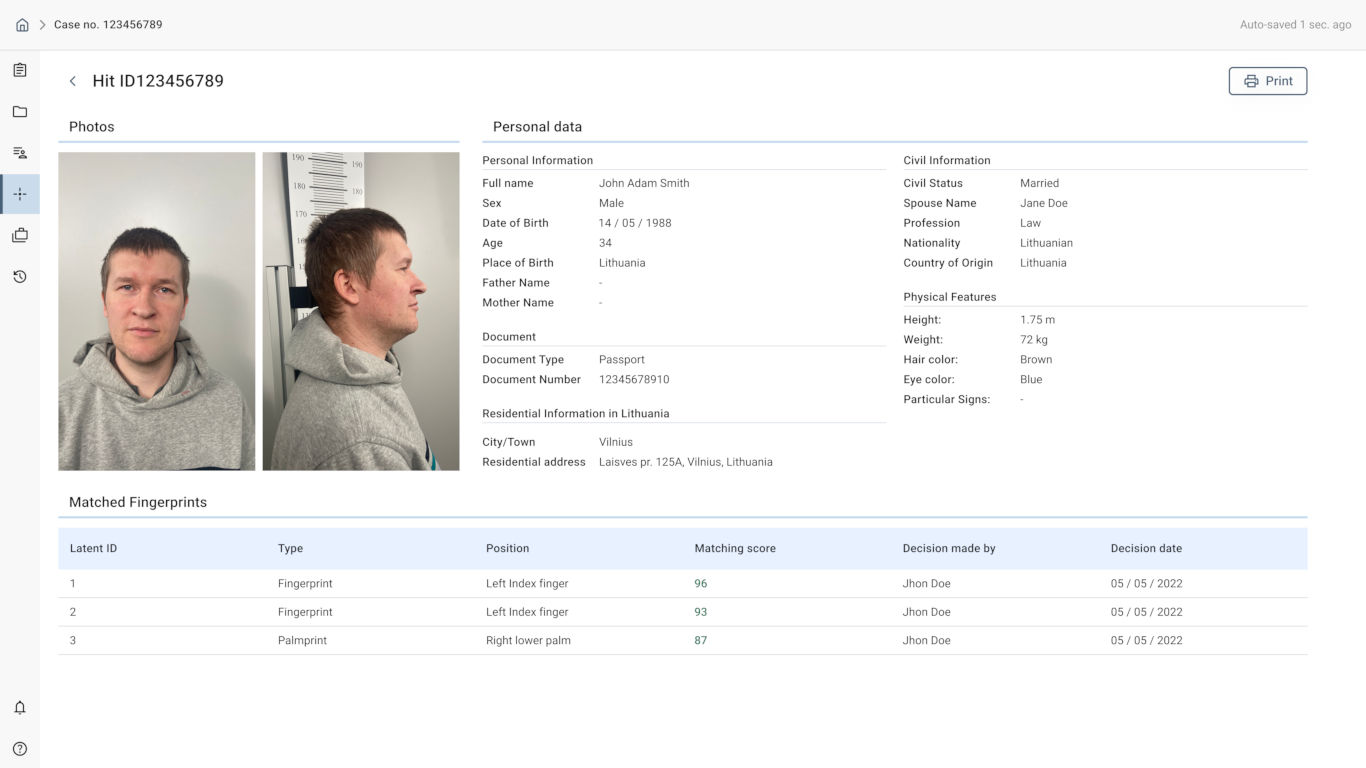Click the Matching score column header
Image resolution: width=1366 pixels, height=768 pixels.
[x=735, y=549]
